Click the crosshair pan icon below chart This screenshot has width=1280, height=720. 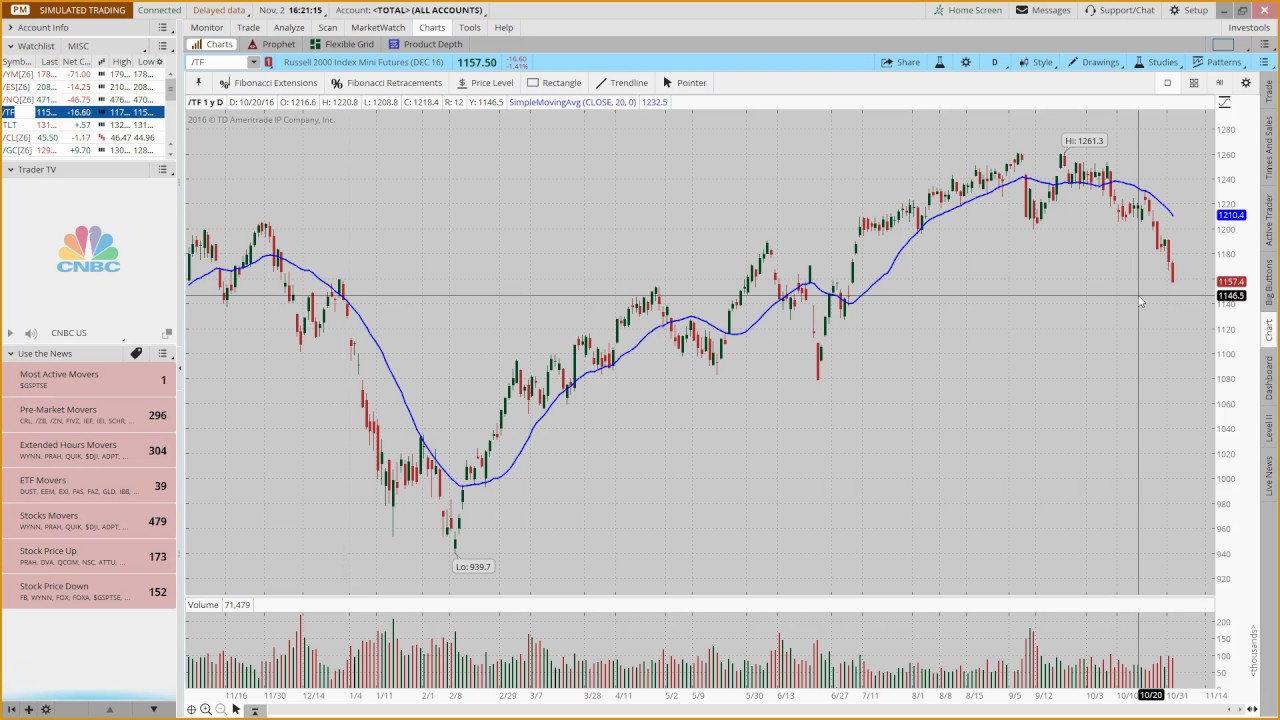[x=191, y=709]
